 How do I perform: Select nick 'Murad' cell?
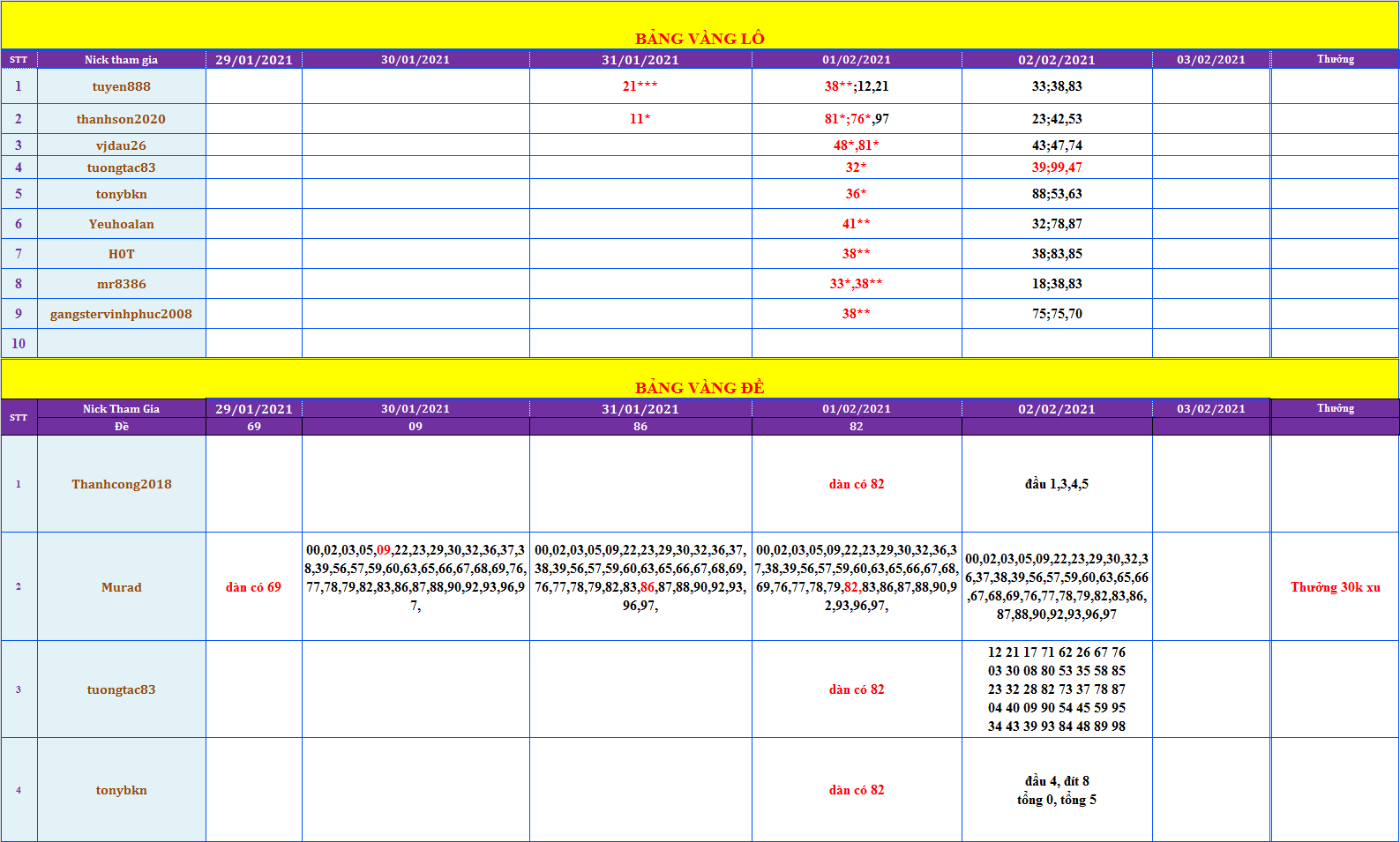click(122, 587)
